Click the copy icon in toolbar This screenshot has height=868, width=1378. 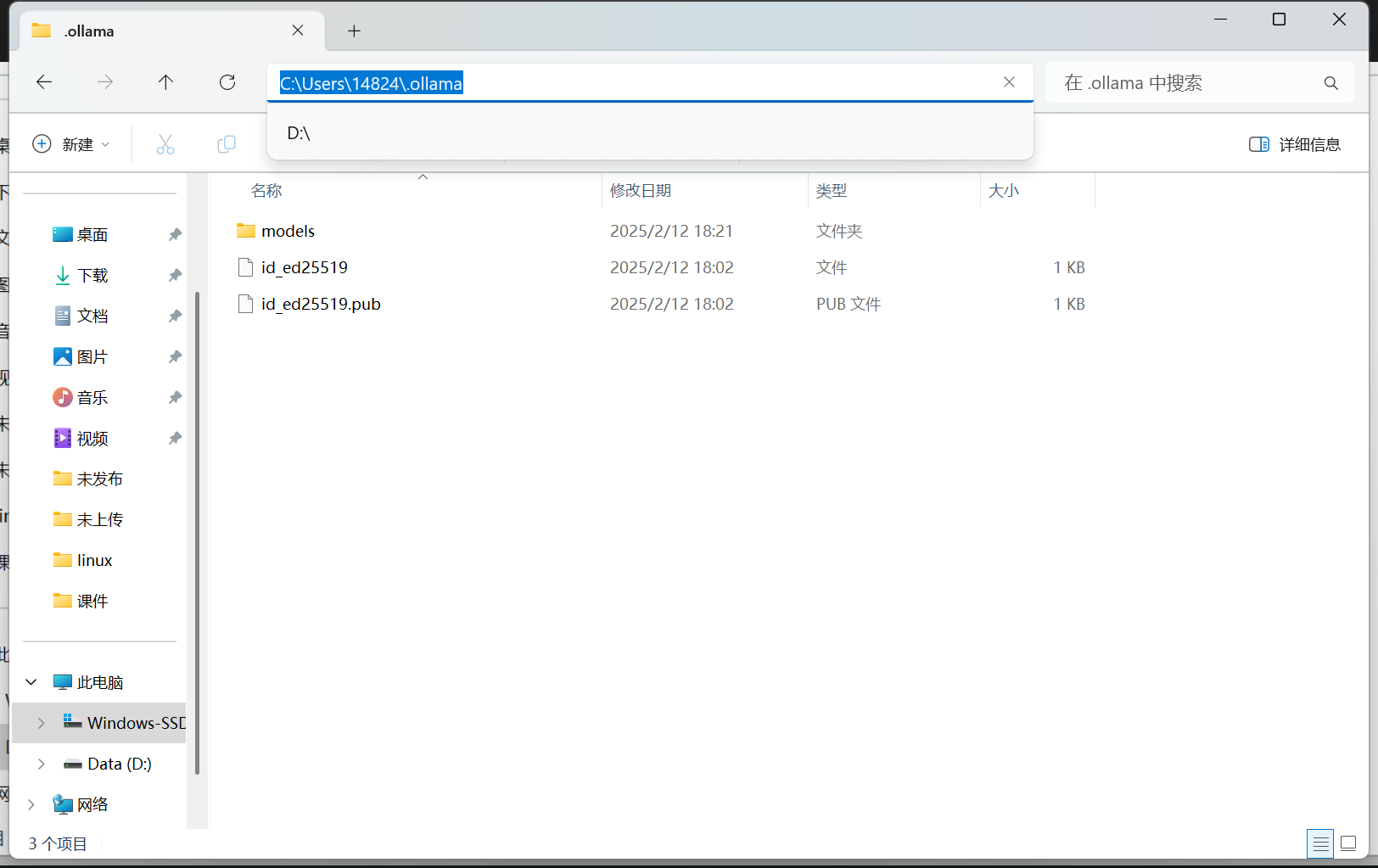[227, 144]
